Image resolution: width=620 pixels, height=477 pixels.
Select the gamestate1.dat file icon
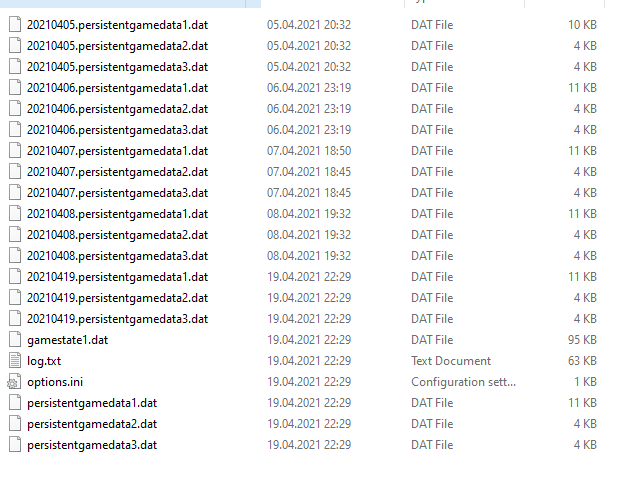click(x=15, y=340)
